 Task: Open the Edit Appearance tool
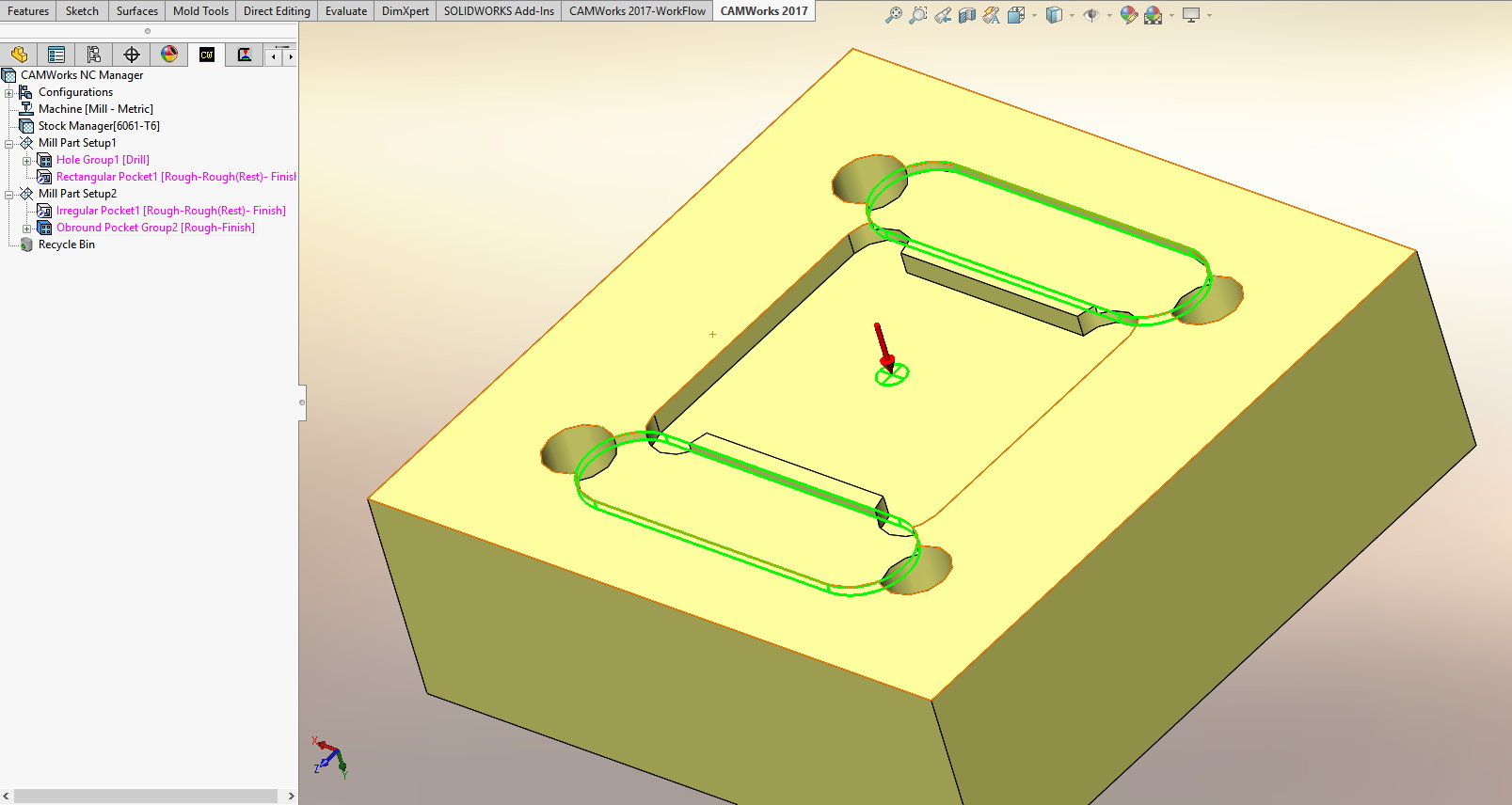pyautogui.click(x=1128, y=15)
